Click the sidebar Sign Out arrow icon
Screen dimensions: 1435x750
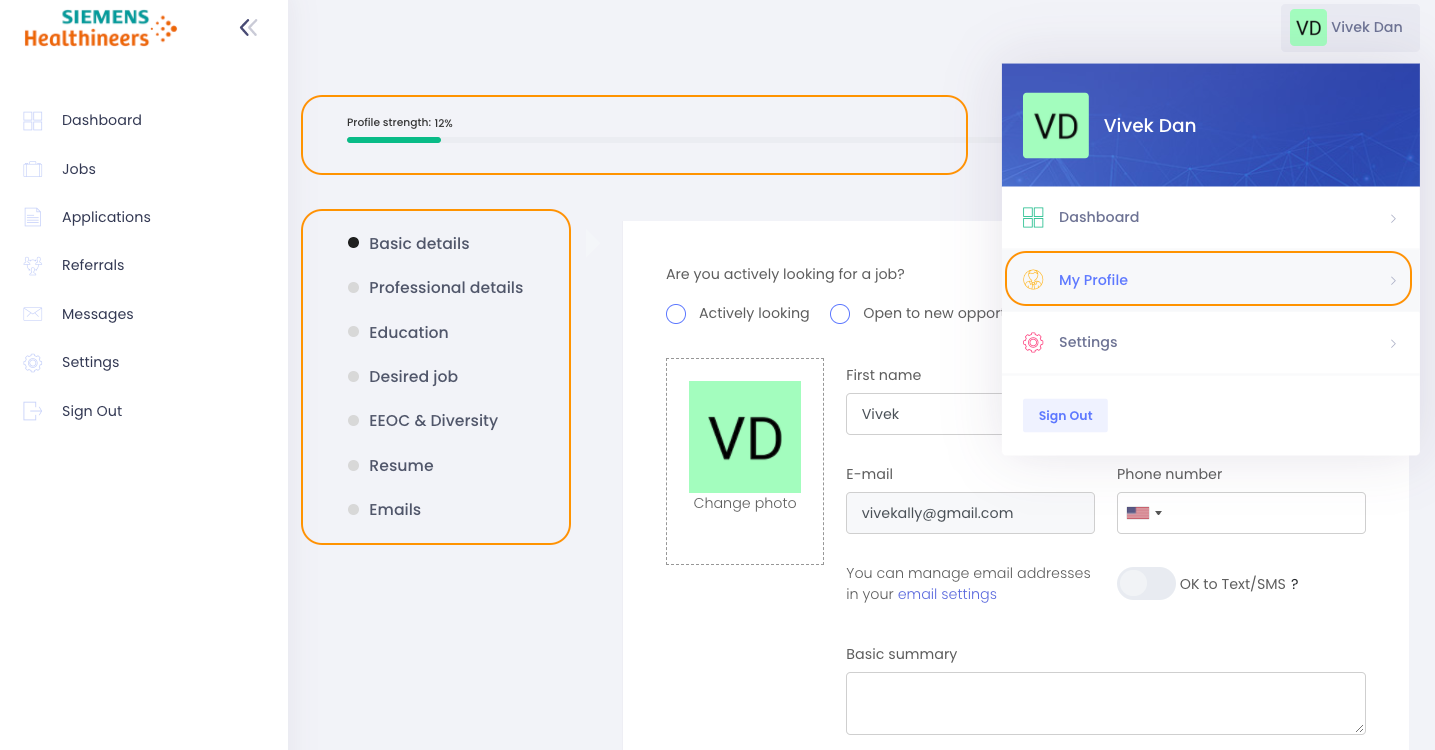(x=33, y=411)
